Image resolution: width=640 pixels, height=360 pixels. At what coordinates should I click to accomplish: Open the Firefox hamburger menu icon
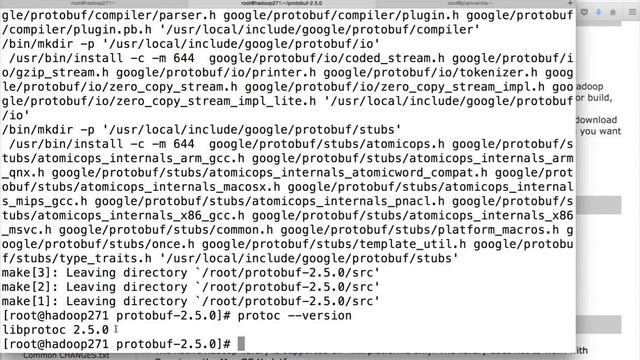click(632, 12)
